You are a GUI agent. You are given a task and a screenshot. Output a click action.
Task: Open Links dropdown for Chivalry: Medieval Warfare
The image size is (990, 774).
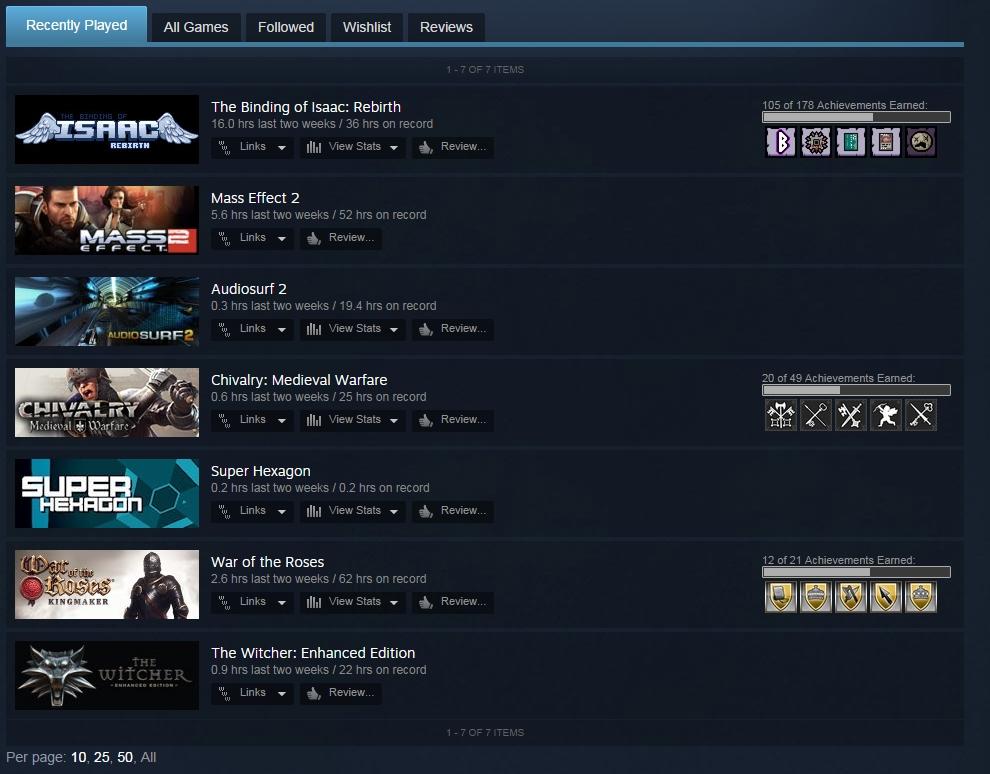[252, 420]
